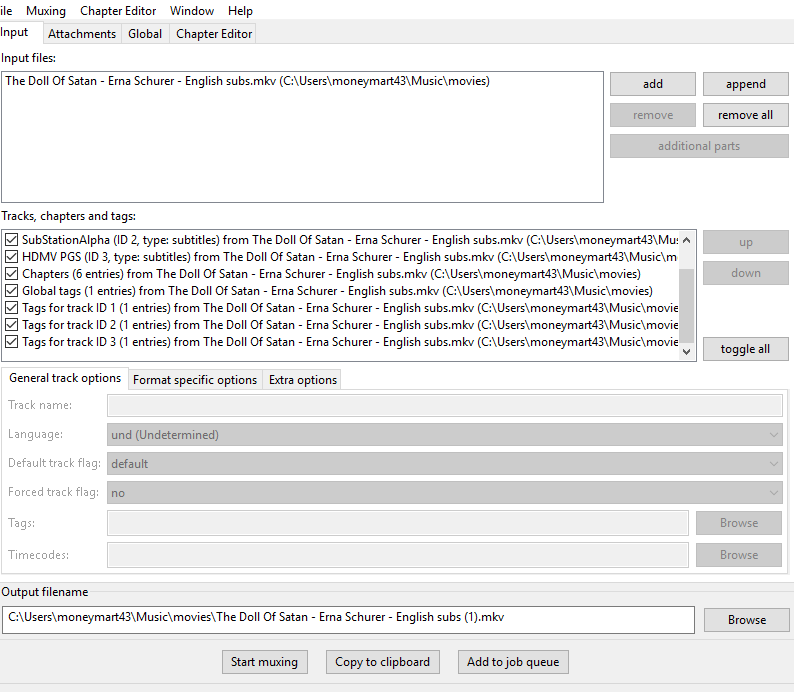The image size is (794, 692).
Task: Click the Tags path input field
Action: [398, 523]
